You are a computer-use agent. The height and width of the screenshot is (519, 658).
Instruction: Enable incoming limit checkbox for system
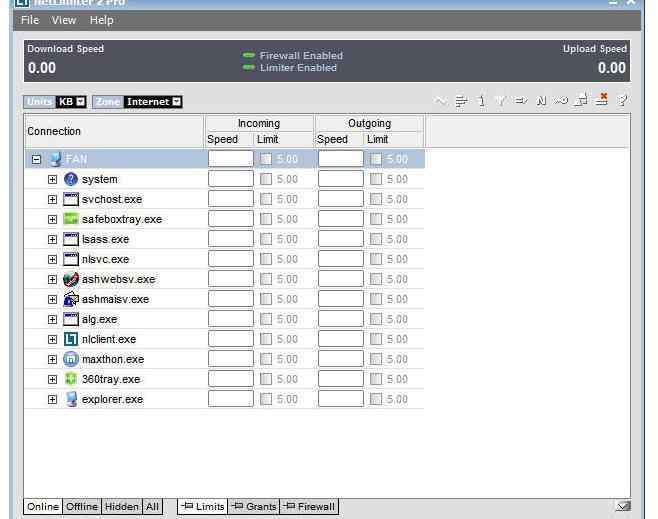[266, 179]
